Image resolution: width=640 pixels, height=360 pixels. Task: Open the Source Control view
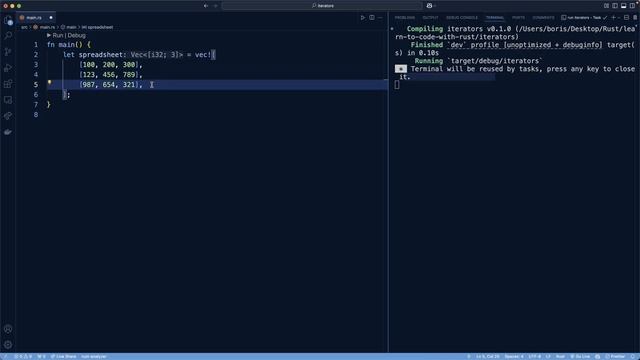8,52
